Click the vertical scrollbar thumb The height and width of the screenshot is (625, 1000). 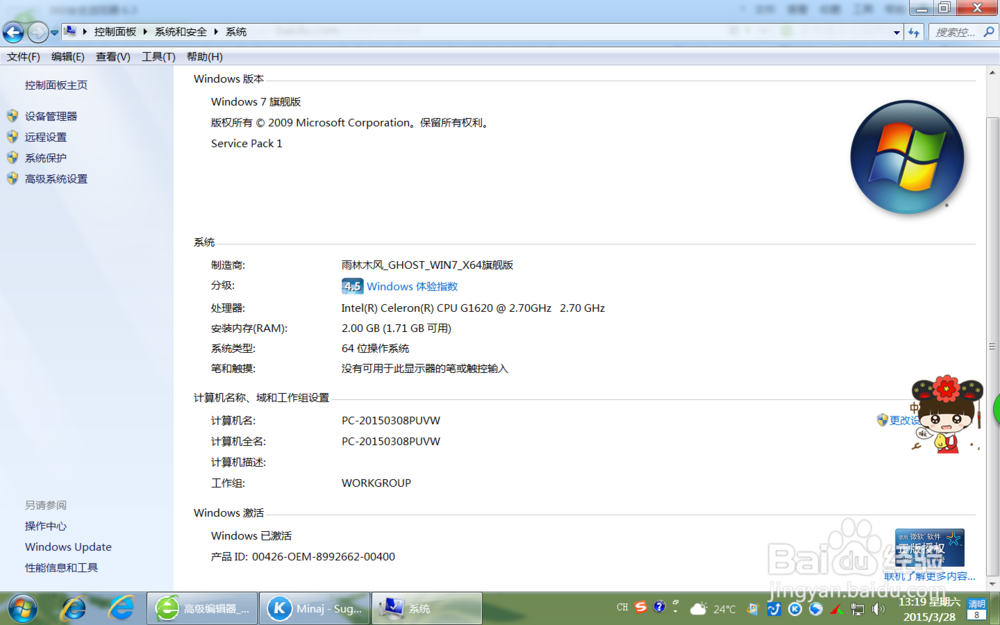click(992, 346)
